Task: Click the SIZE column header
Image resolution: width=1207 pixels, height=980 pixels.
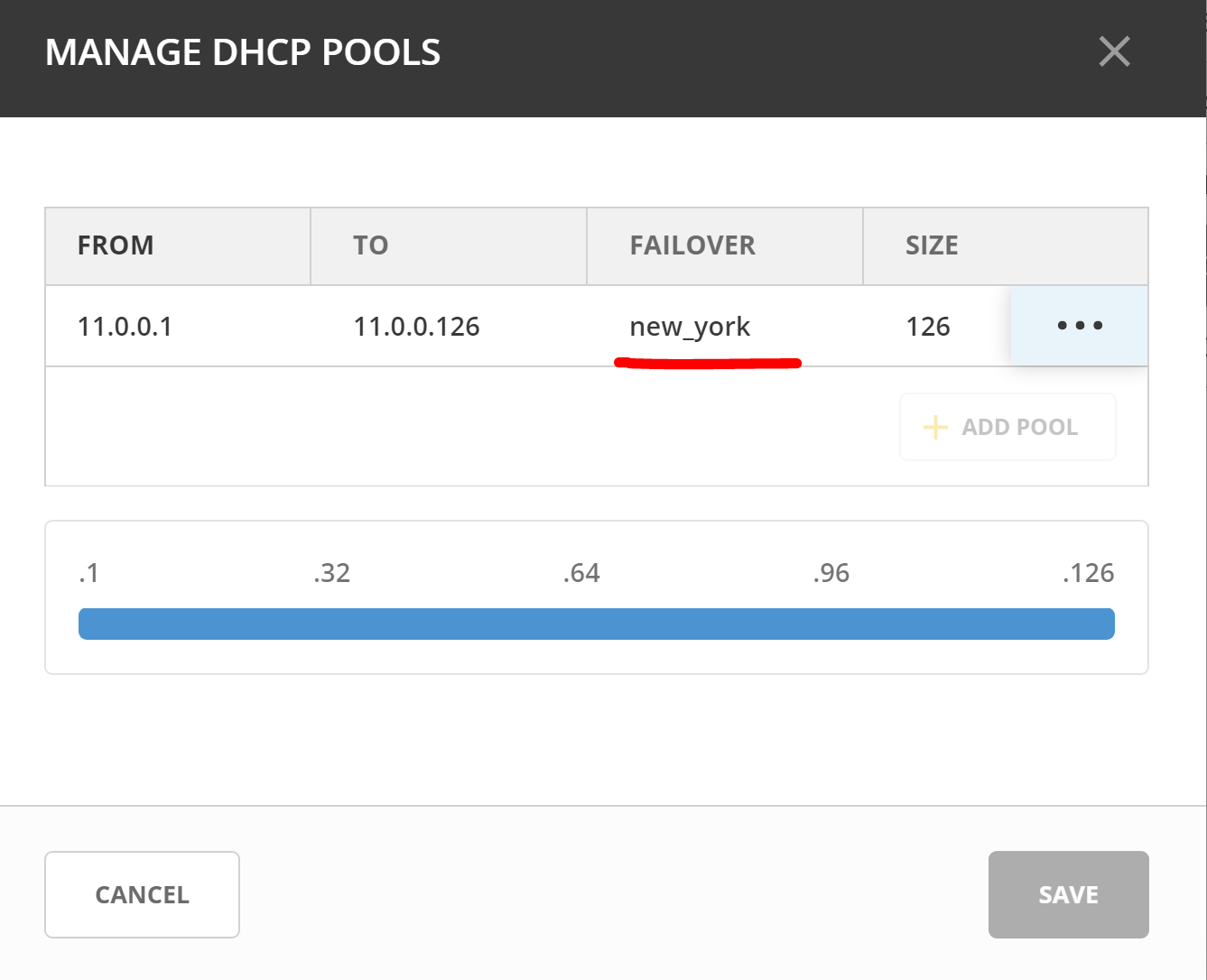Action: click(932, 245)
